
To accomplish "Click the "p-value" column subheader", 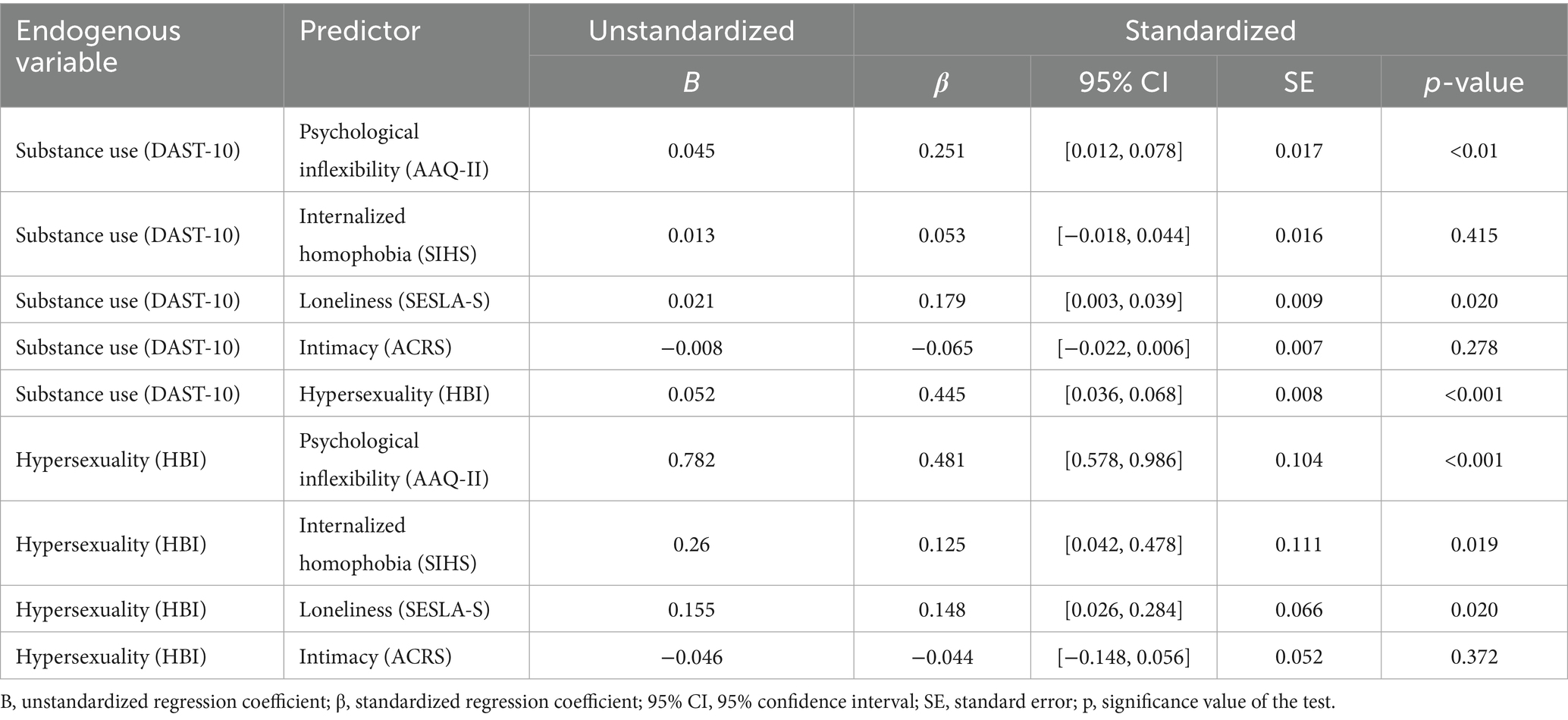I will click(1473, 82).
